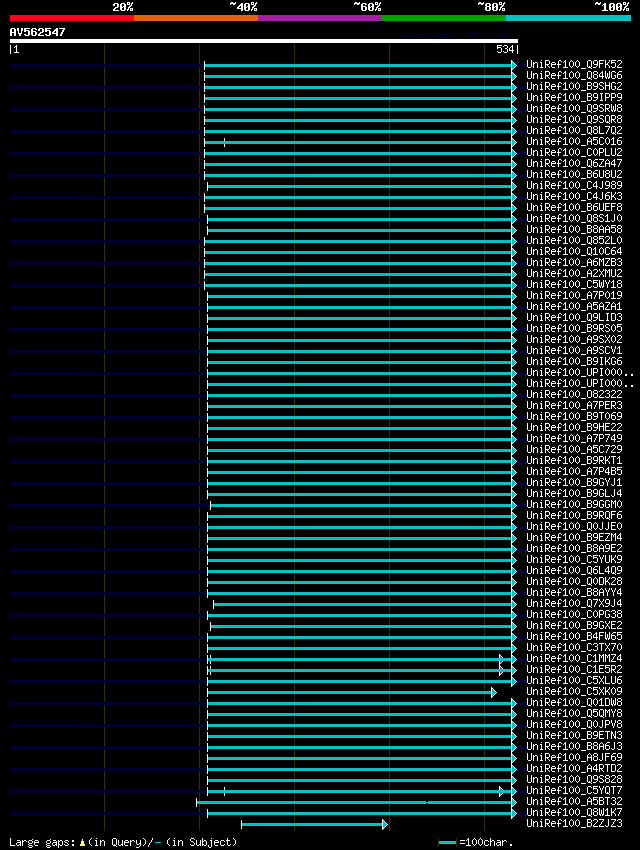Follow the UniRef100_B2ZJZ3 link

[574, 823]
